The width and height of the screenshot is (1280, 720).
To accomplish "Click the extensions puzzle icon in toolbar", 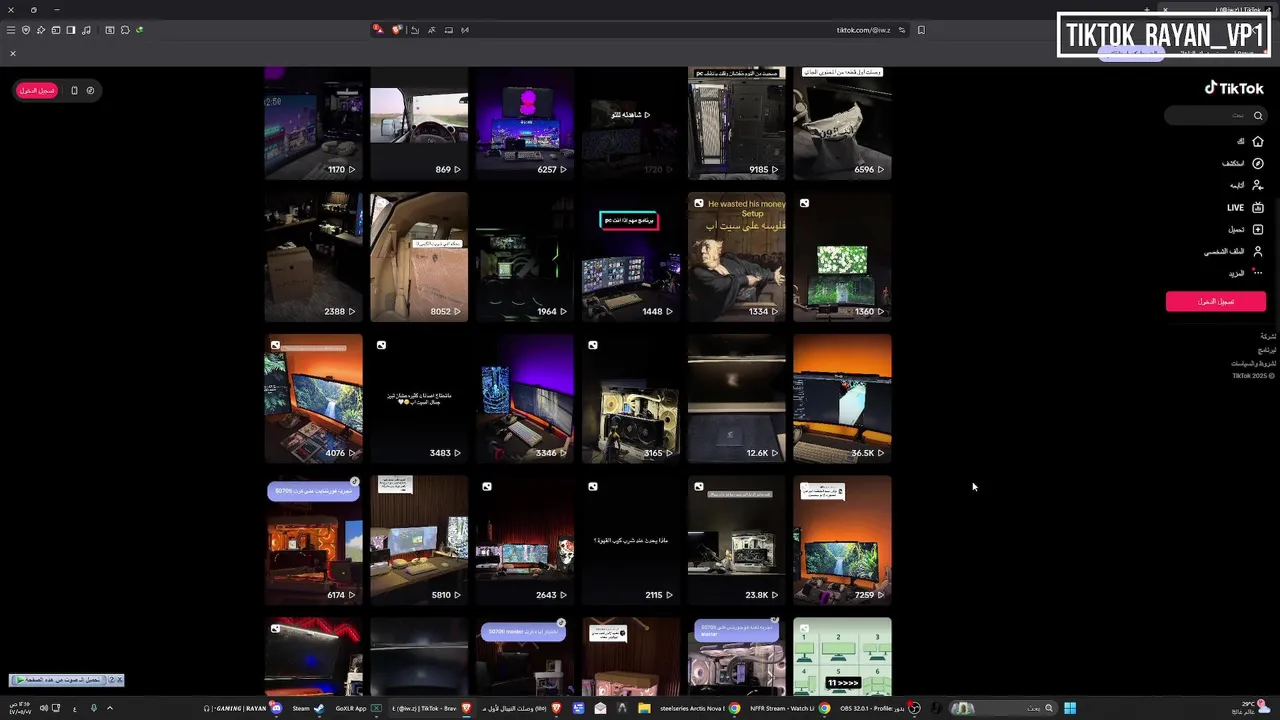I will [x=125, y=30].
